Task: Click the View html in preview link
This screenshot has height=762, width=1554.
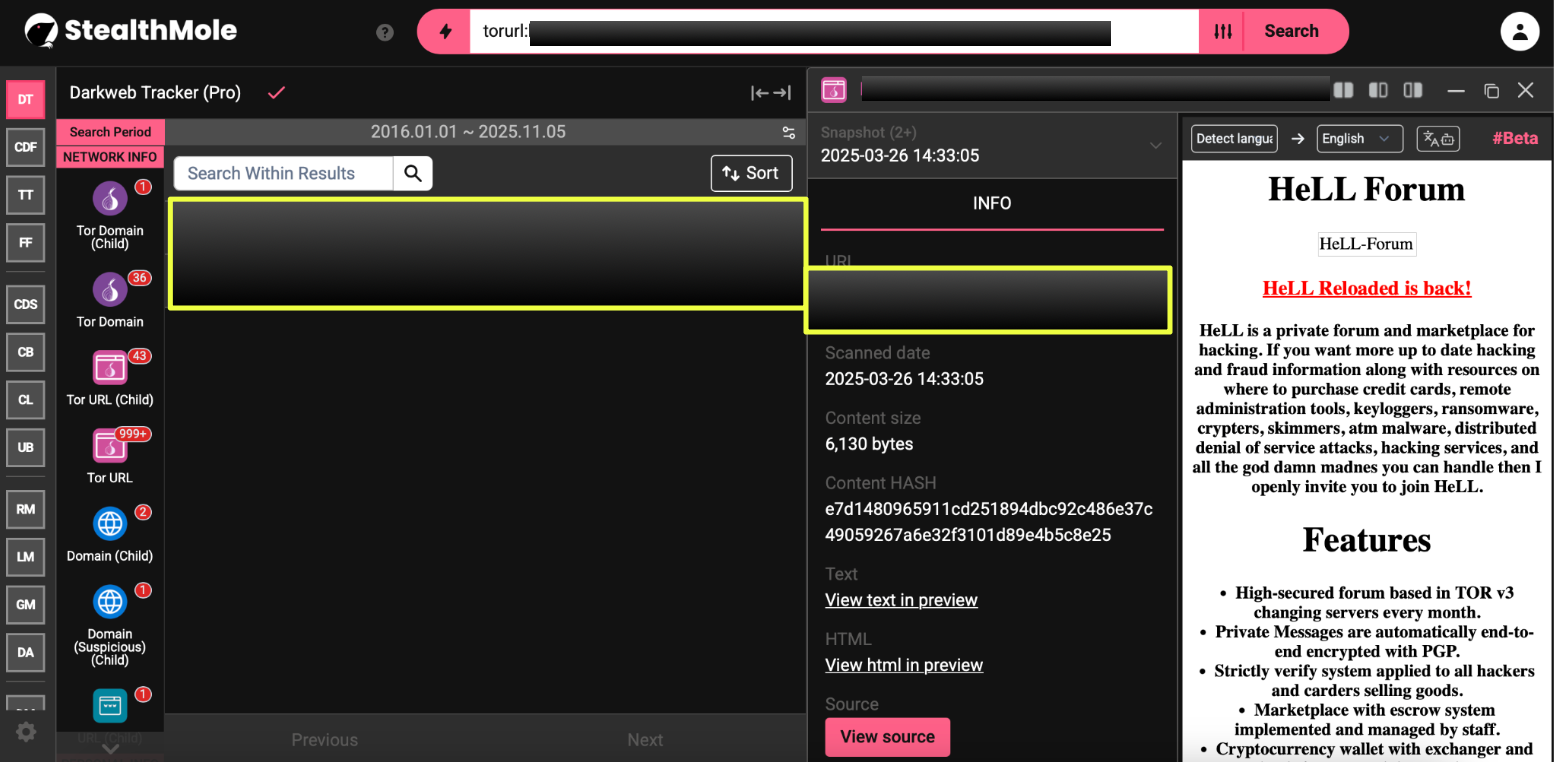Action: point(903,665)
